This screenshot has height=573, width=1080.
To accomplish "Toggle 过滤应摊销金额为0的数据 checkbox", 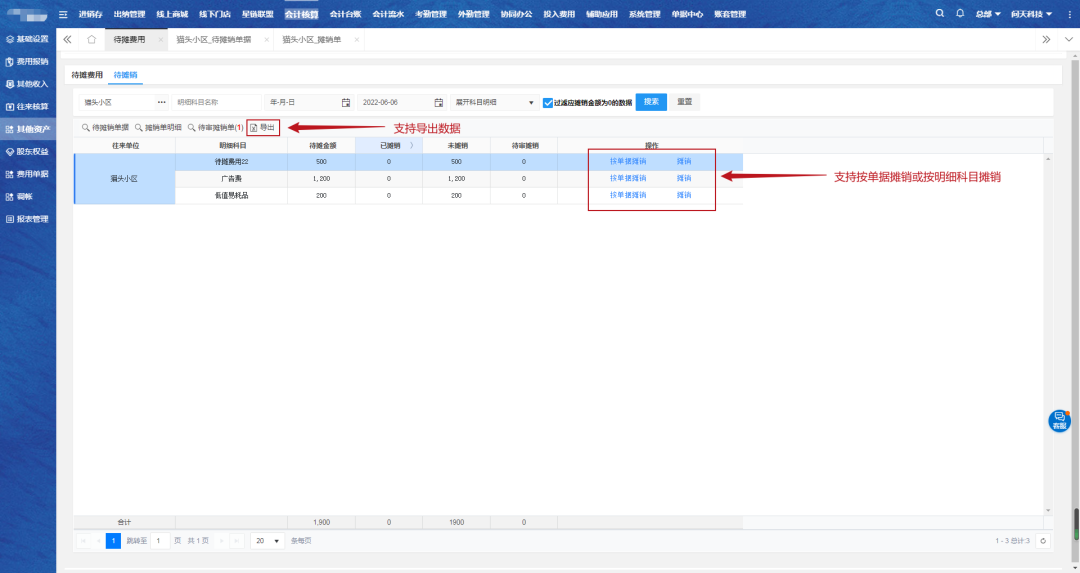I will pos(548,102).
